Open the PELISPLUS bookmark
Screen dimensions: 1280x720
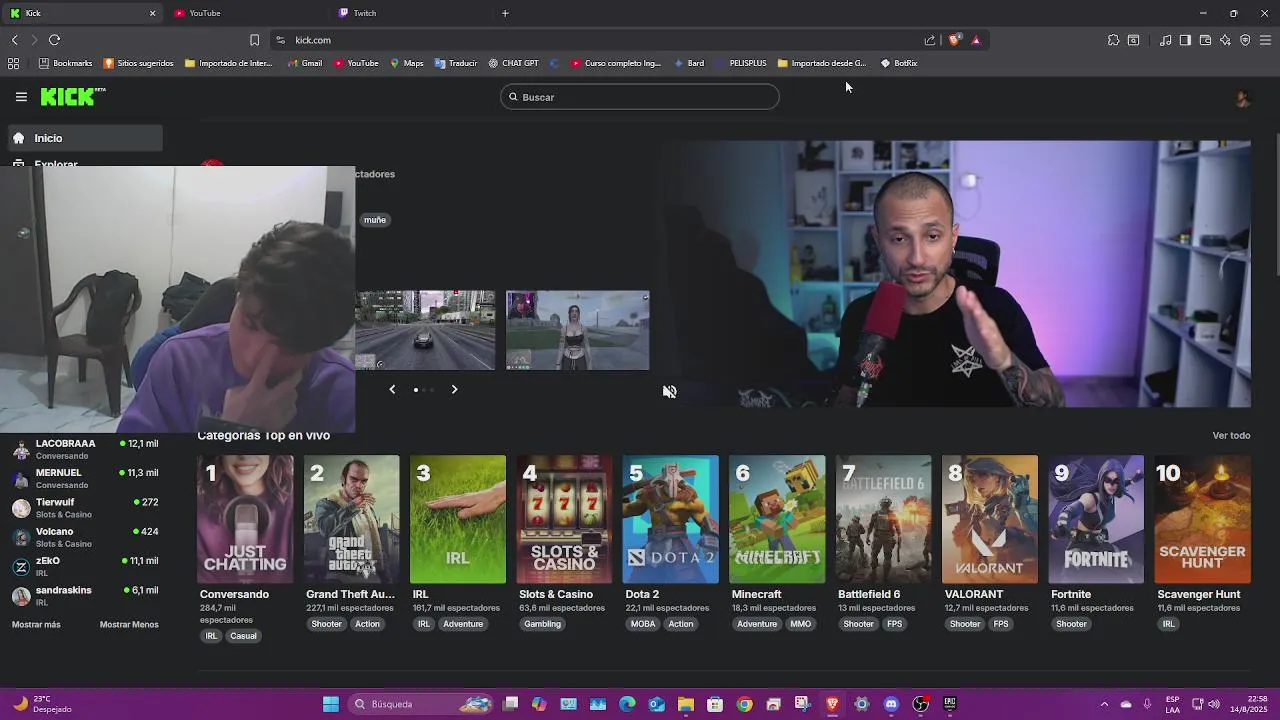click(x=741, y=63)
